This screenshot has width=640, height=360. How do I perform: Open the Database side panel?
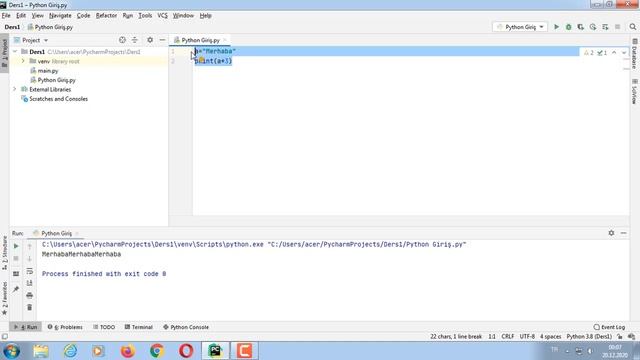pyautogui.click(x=635, y=53)
